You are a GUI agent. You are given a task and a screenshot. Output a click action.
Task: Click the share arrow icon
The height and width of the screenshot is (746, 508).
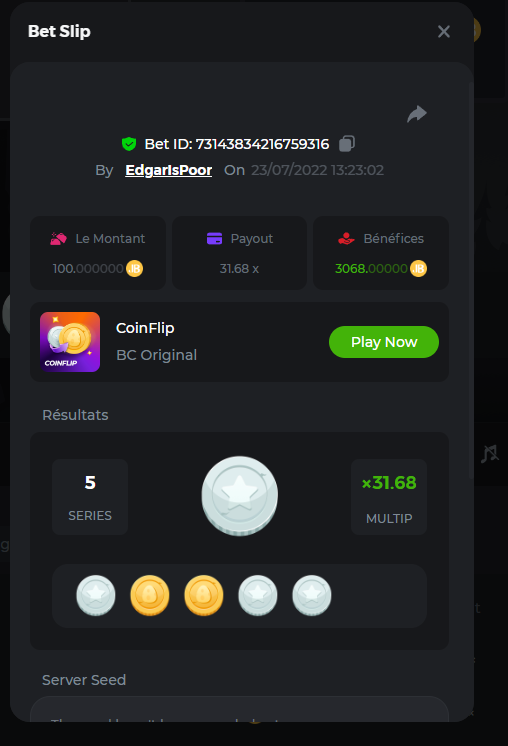click(417, 114)
